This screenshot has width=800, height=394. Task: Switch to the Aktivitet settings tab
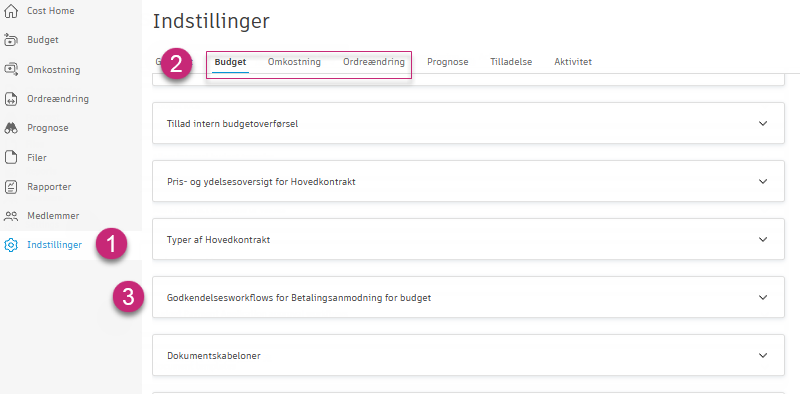pos(573,62)
